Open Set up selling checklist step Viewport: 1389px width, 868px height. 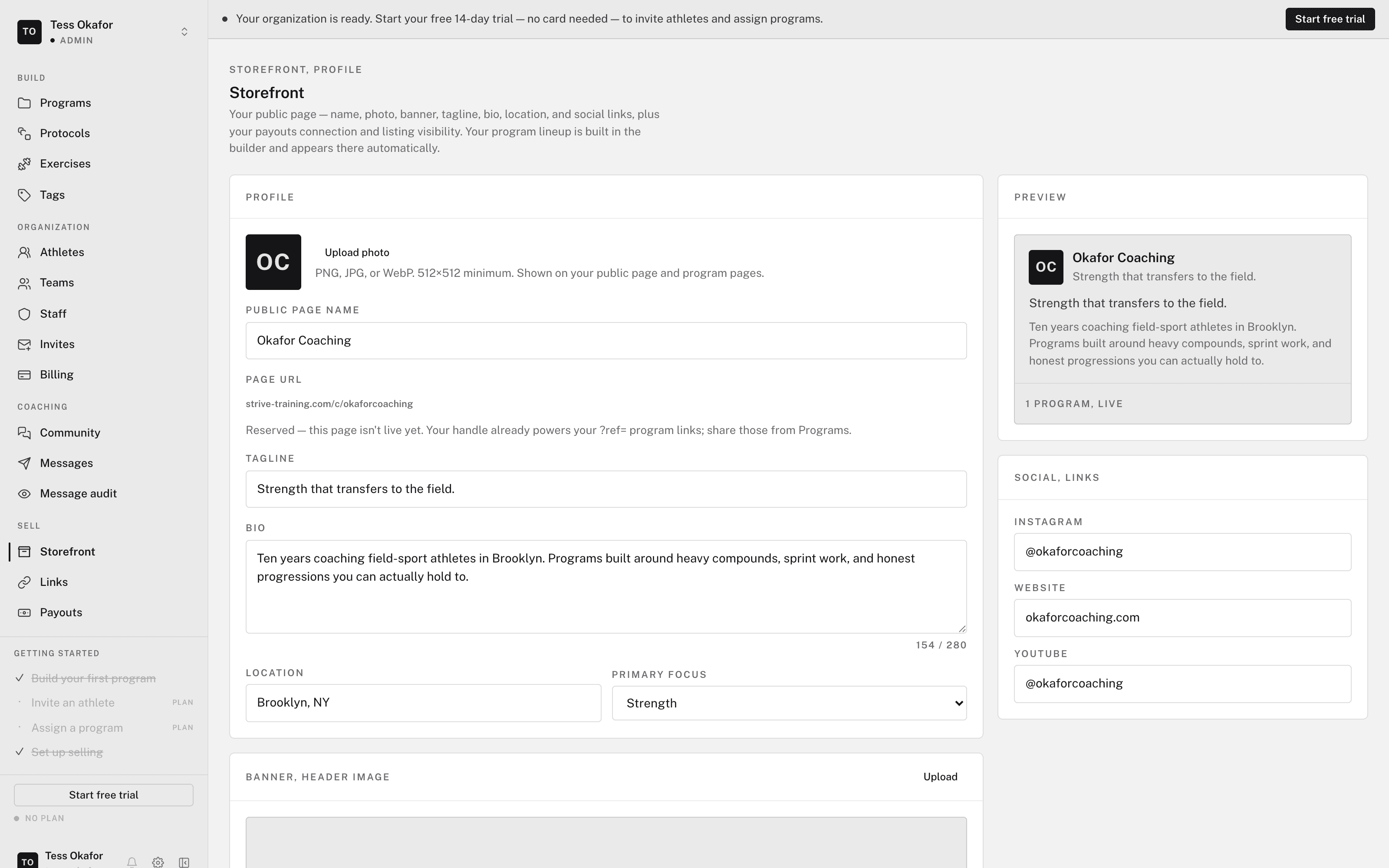67,752
